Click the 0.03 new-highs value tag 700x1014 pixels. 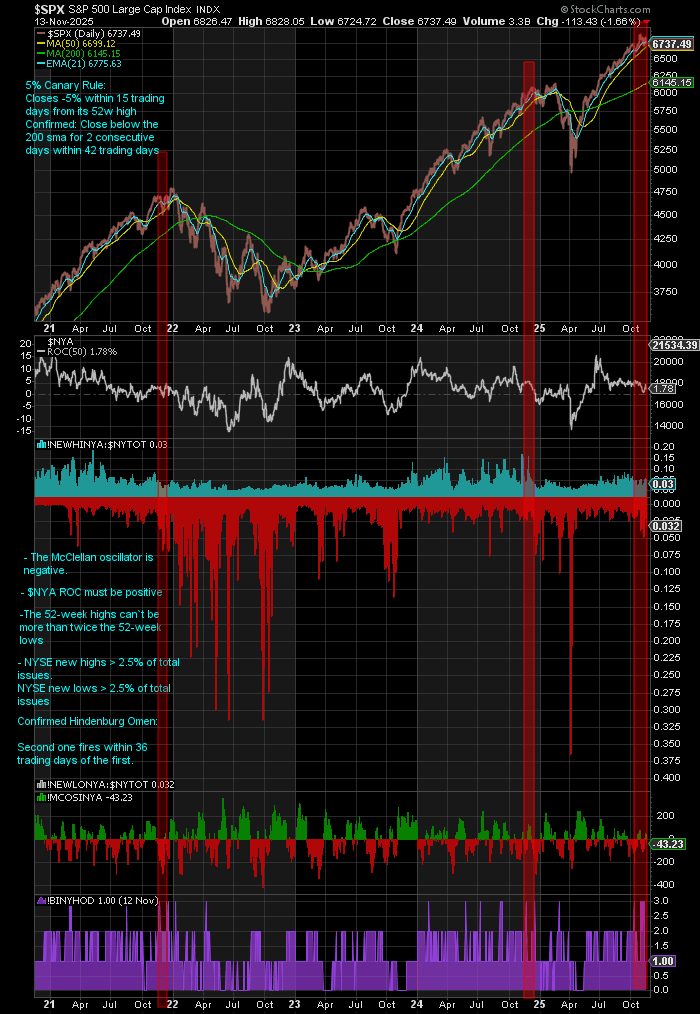[x=661, y=484]
